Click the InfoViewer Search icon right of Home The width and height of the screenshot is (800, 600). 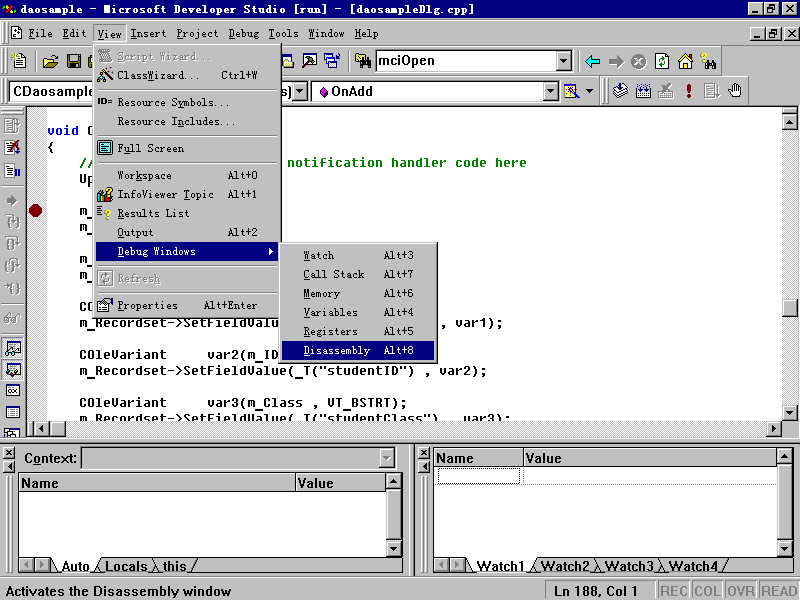[708, 62]
